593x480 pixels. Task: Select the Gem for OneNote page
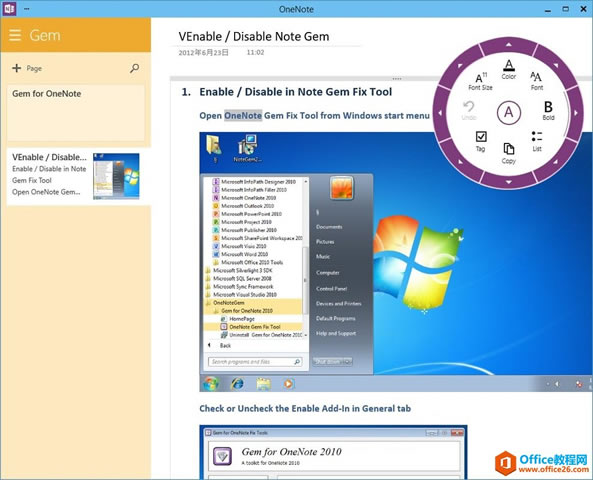coord(76,113)
